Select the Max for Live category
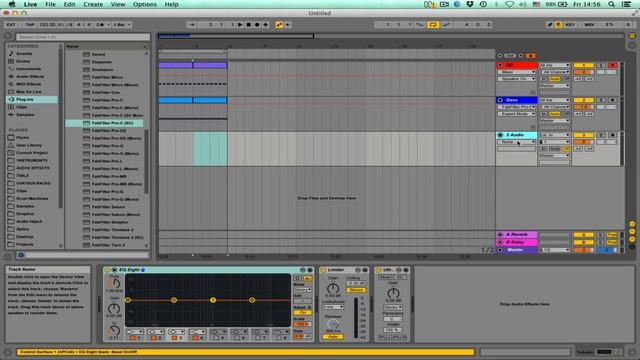 29,92
